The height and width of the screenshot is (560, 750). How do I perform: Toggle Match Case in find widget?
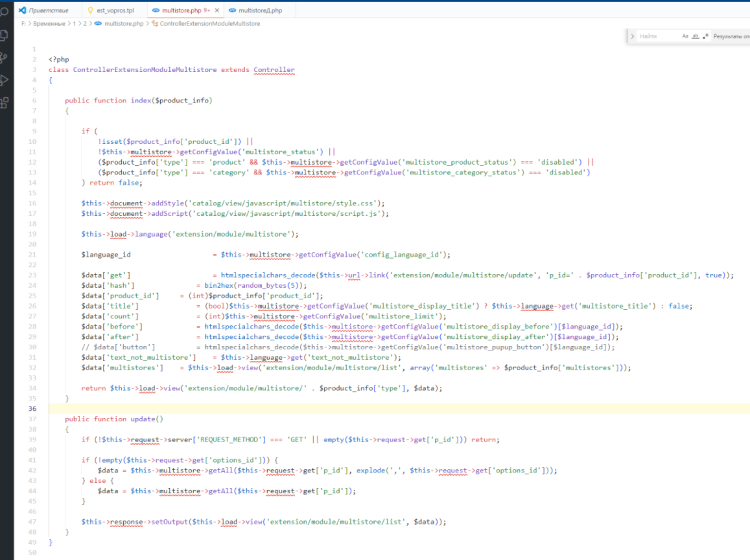click(x=686, y=36)
